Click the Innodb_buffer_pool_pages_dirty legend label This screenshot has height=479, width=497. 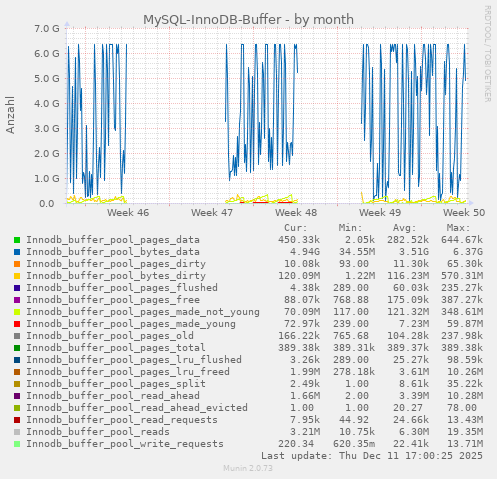click(116, 264)
